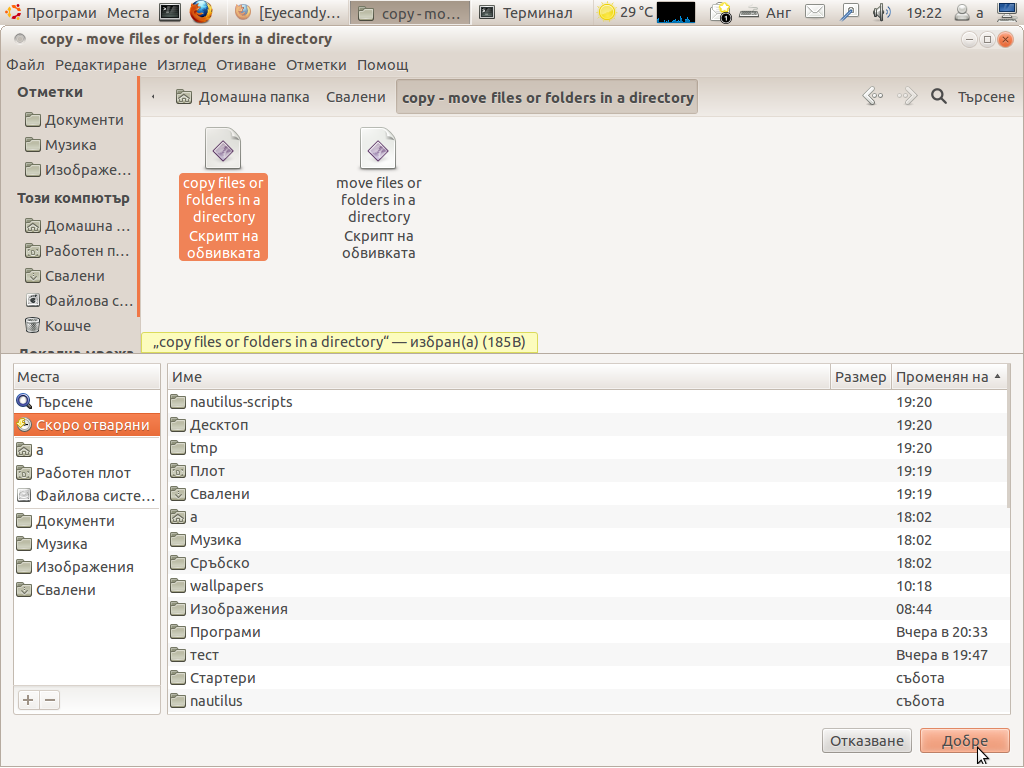
Task: Open Отиване menu
Action: pyautogui.click(x=246, y=65)
